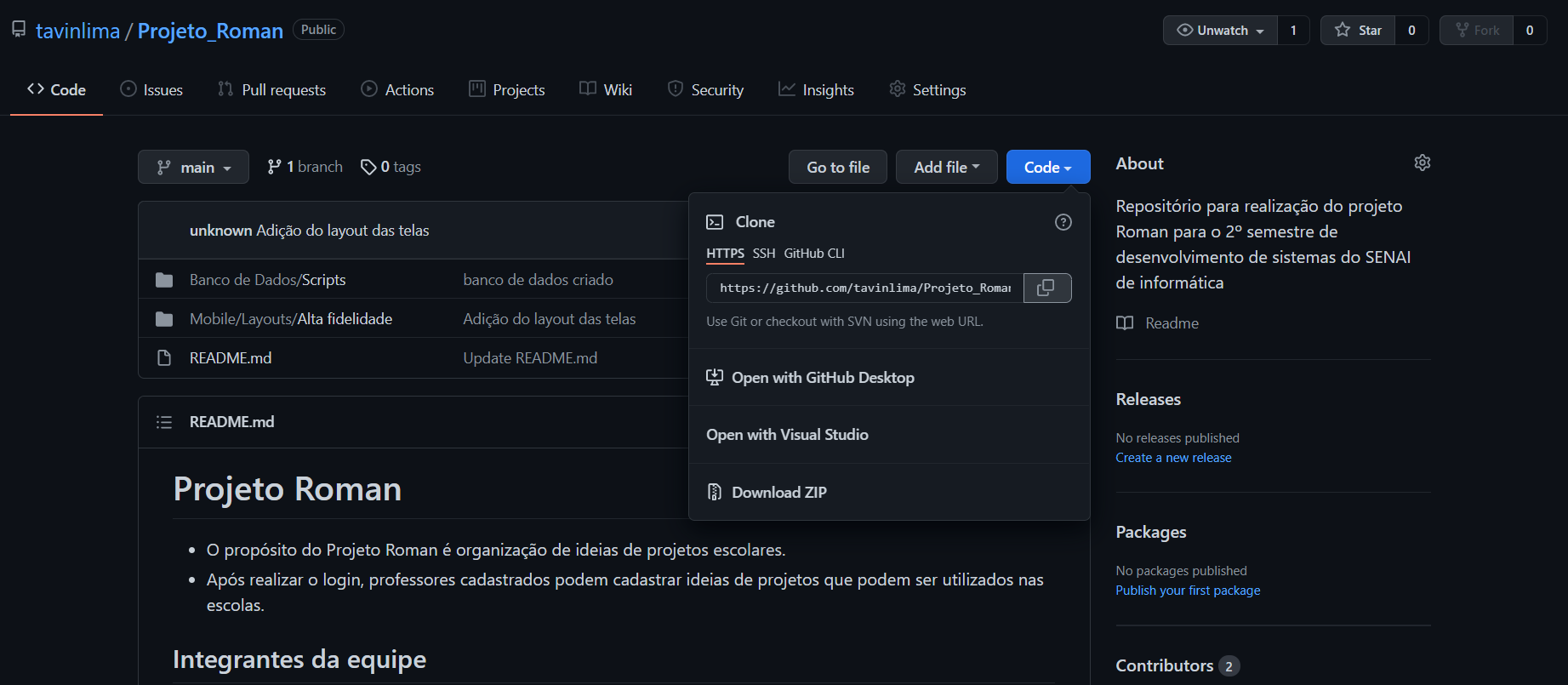The image size is (1568, 685).
Task: Click the terminal icon beside Clone
Action: 715,222
